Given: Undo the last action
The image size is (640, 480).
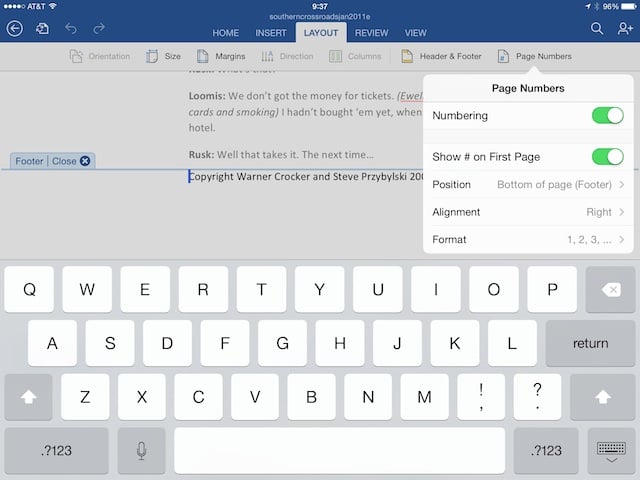Looking at the screenshot, I should tap(71, 29).
